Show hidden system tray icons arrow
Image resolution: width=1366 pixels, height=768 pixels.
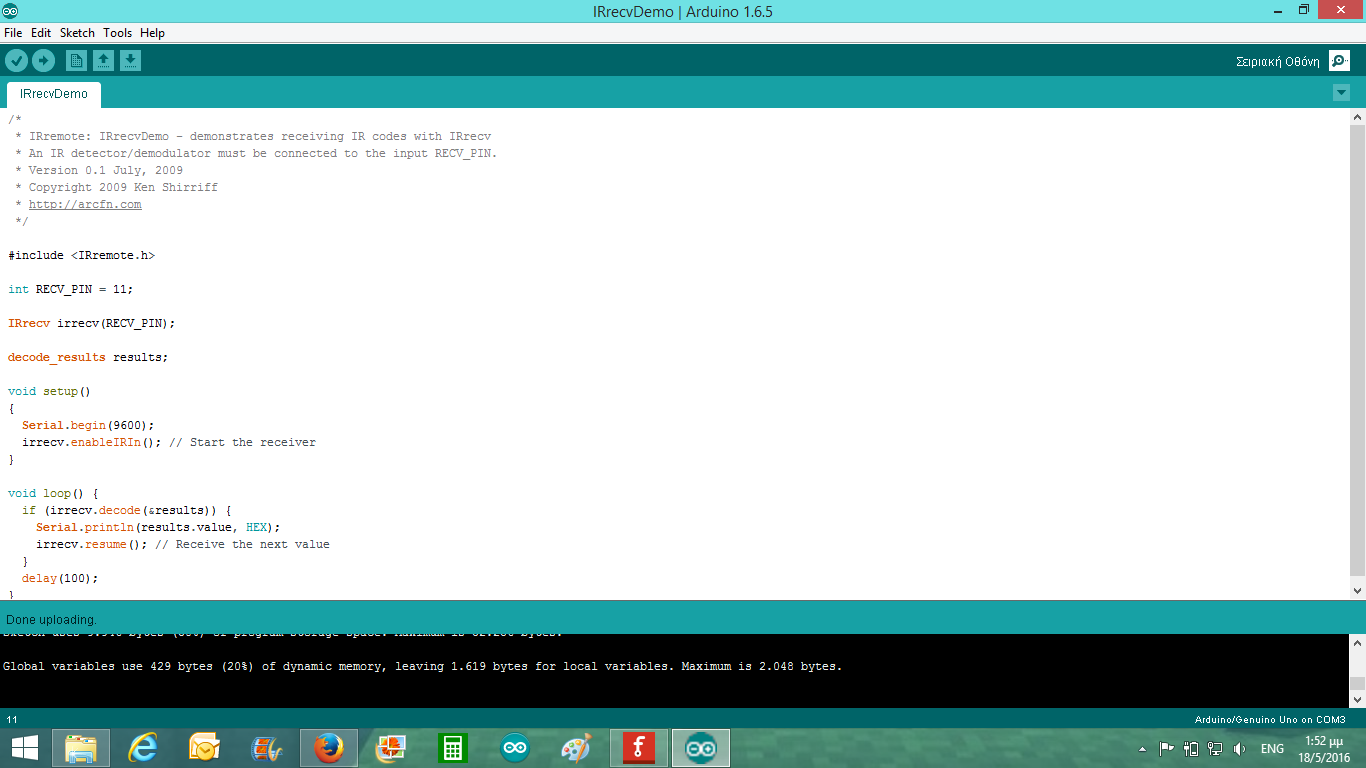point(1143,749)
